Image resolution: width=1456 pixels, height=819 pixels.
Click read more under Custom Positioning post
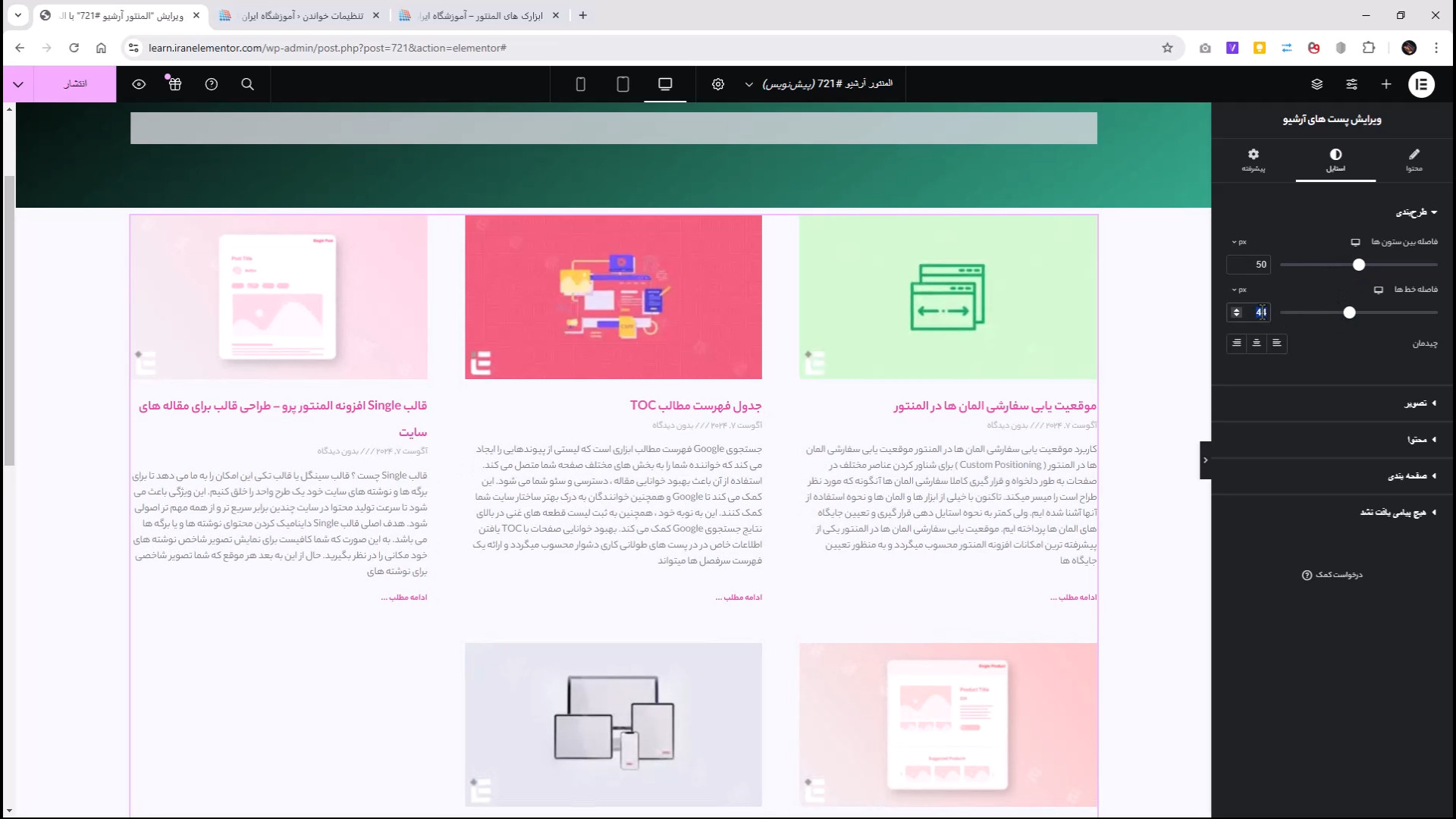click(x=1073, y=598)
